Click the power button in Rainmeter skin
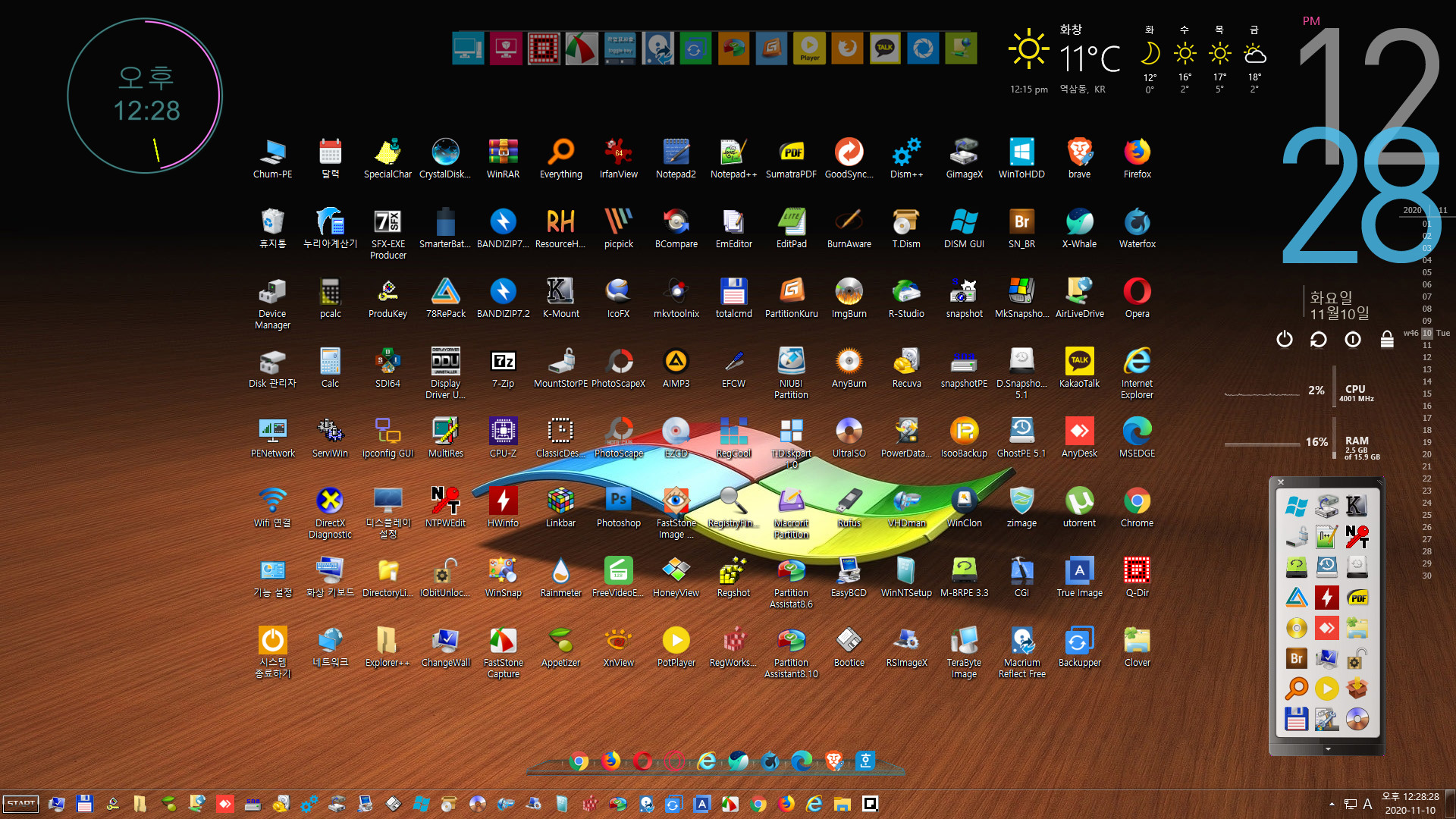Screen dimensions: 1456x819 coord(1284,339)
